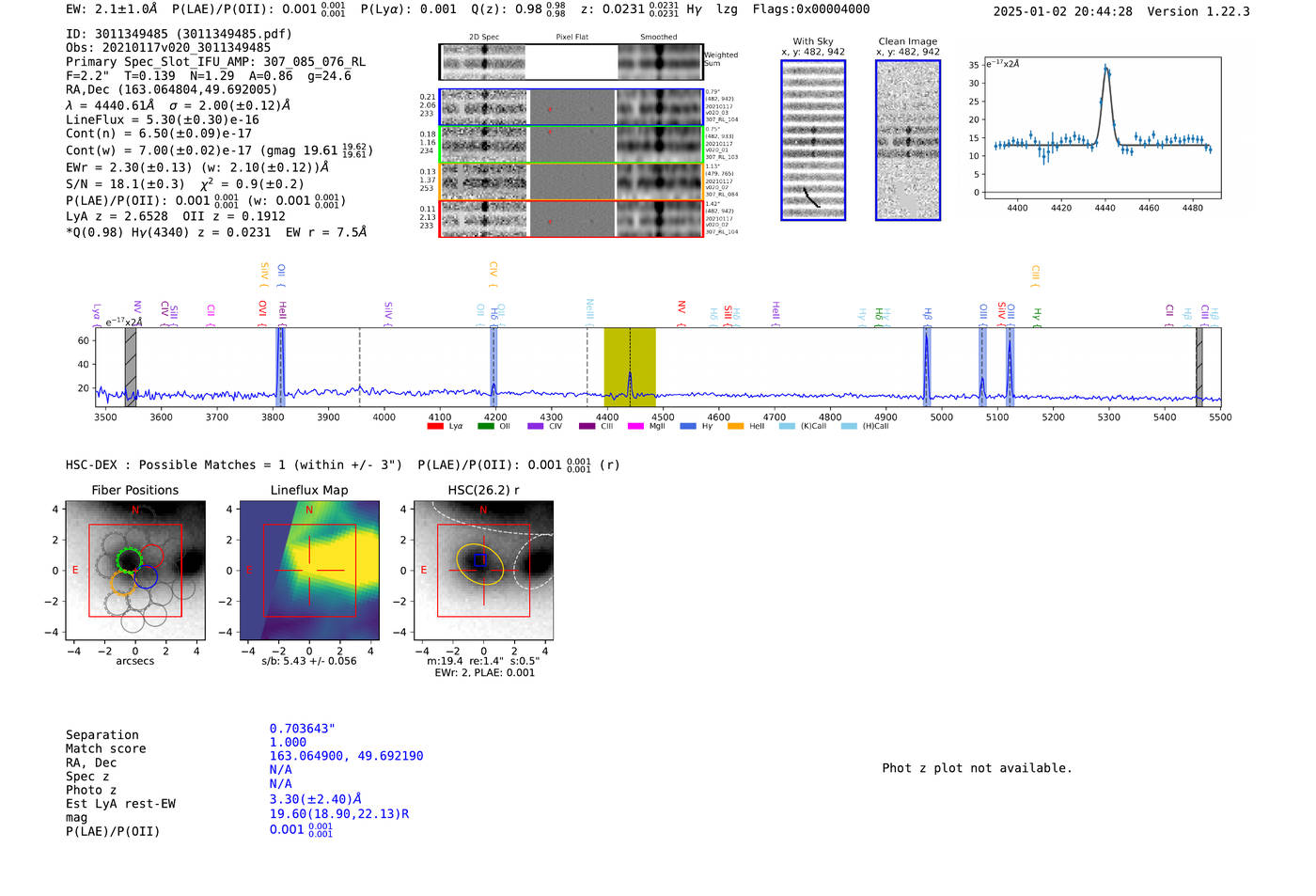Click the yellow-highlighted line at 4440 Å
1316x896 pixels.
coord(630,367)
